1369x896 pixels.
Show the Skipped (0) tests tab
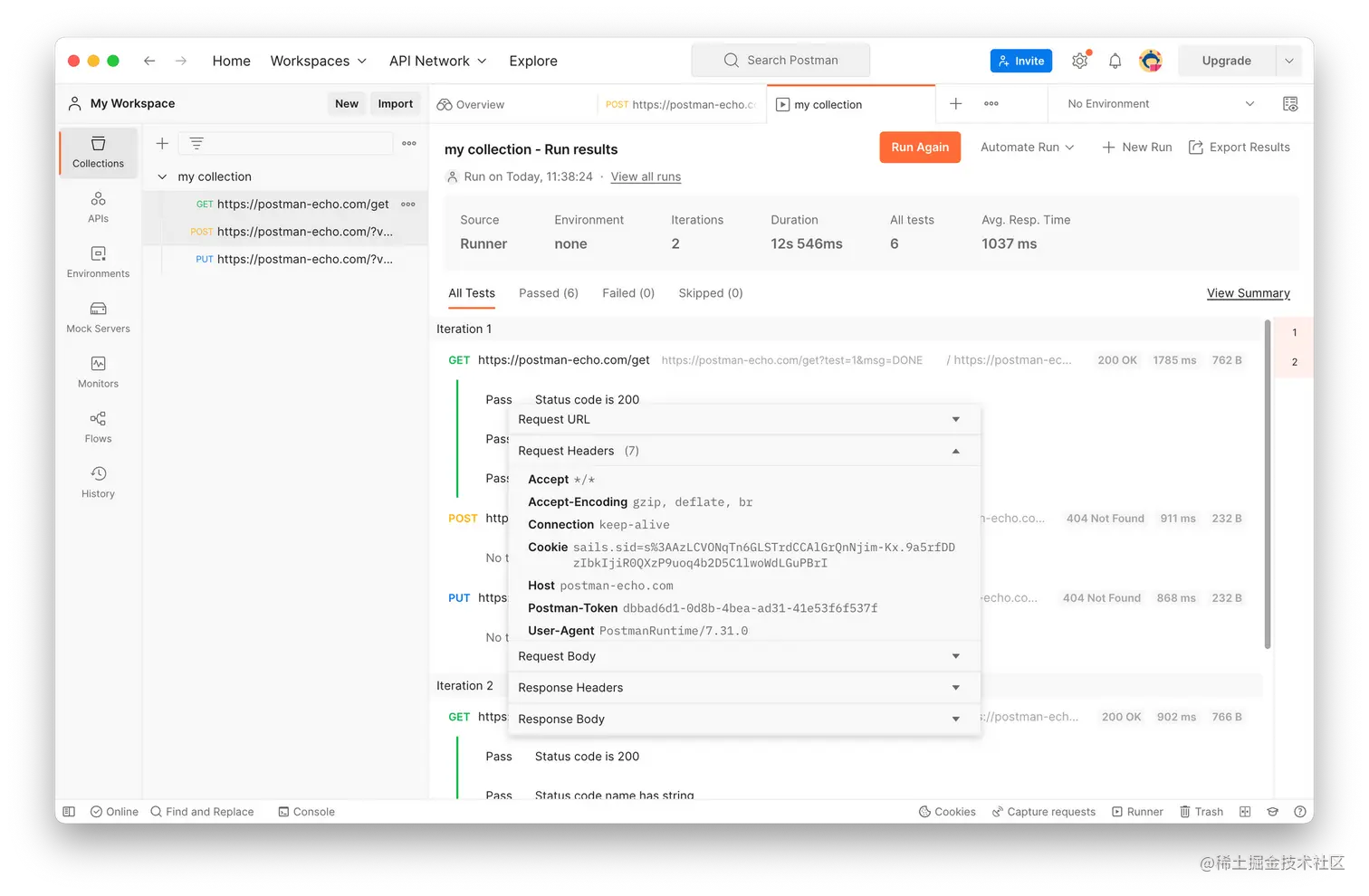click(x=711, y=293)
